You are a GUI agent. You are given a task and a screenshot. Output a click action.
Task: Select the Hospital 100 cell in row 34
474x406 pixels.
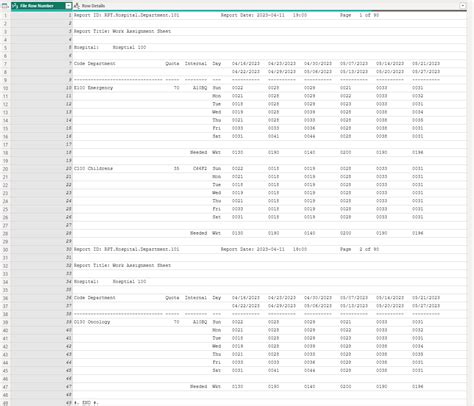click(270, 282)
